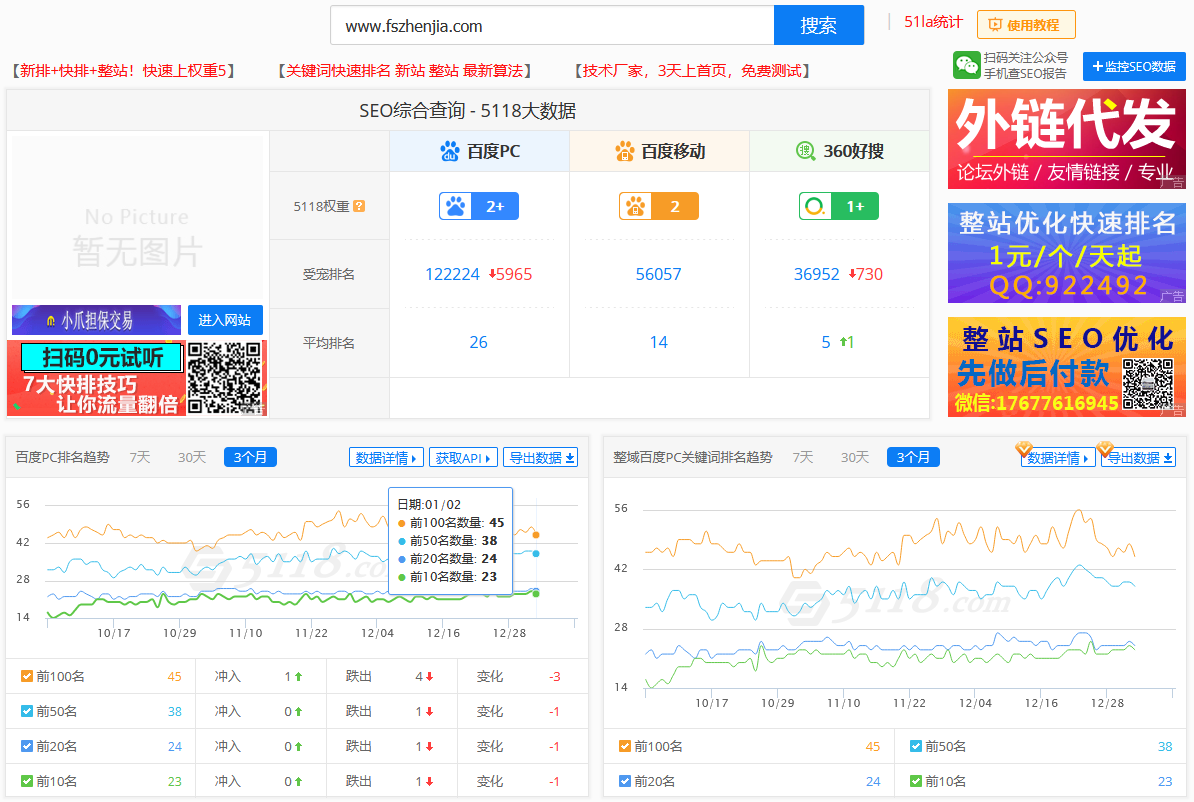The height and width of the screenshot is (802, 1194).
Task: Click the green 360好搜 search icon
Action: 805,151
